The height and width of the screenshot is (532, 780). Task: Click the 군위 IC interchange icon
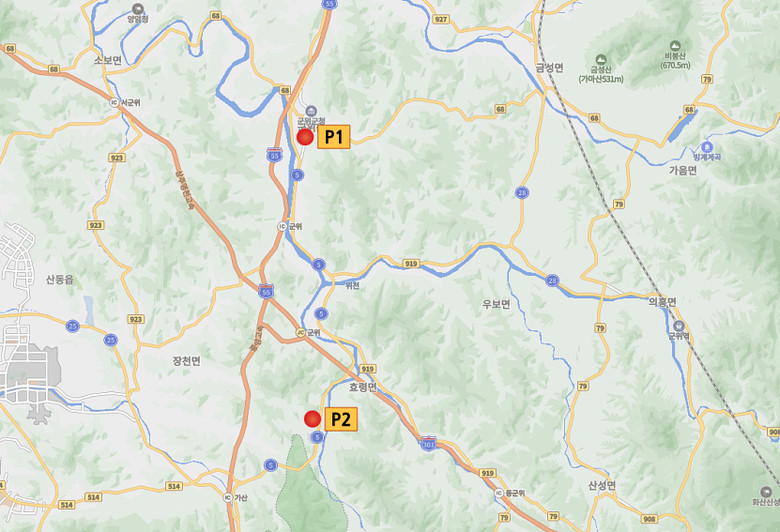point(282,226)
